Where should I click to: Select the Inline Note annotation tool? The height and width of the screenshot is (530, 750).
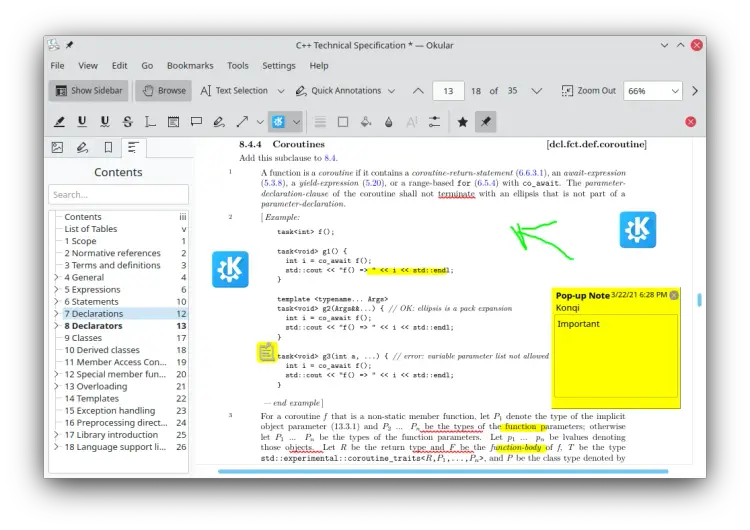pyautogui.click(x=173, y=122)
